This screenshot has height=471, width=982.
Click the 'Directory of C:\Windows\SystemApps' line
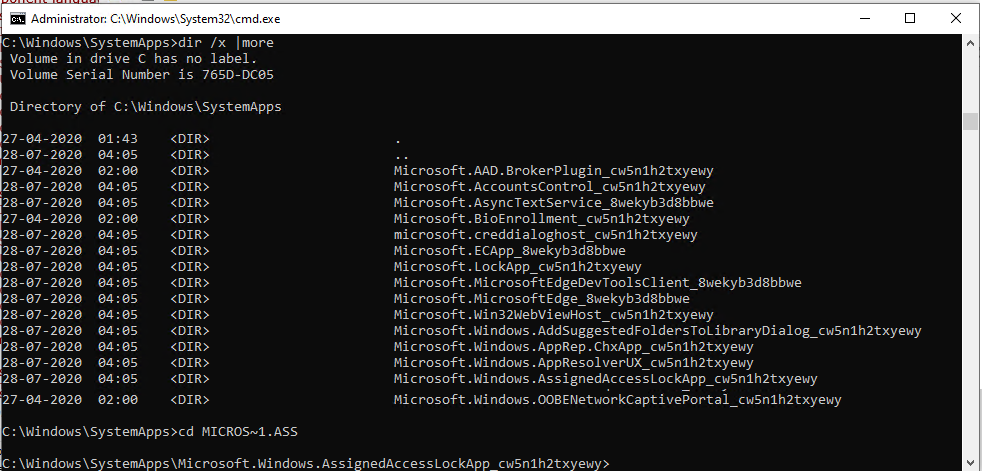click(x=145, y=106)
